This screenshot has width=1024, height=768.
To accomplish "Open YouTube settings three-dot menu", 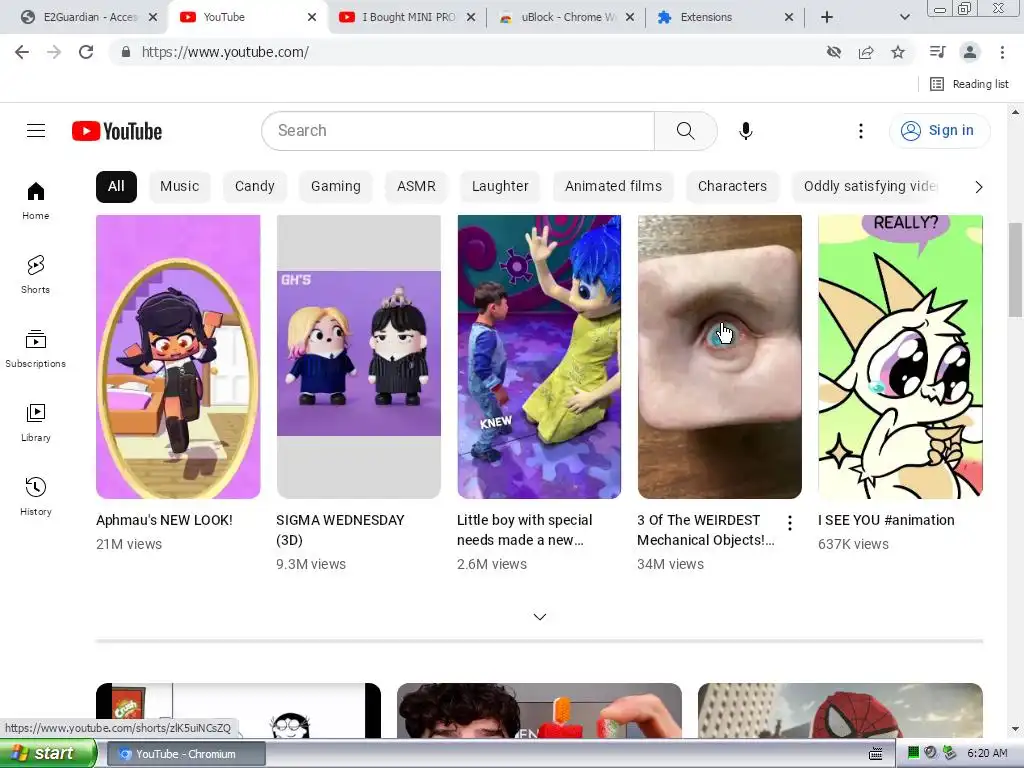I will (x=861, y=131).
